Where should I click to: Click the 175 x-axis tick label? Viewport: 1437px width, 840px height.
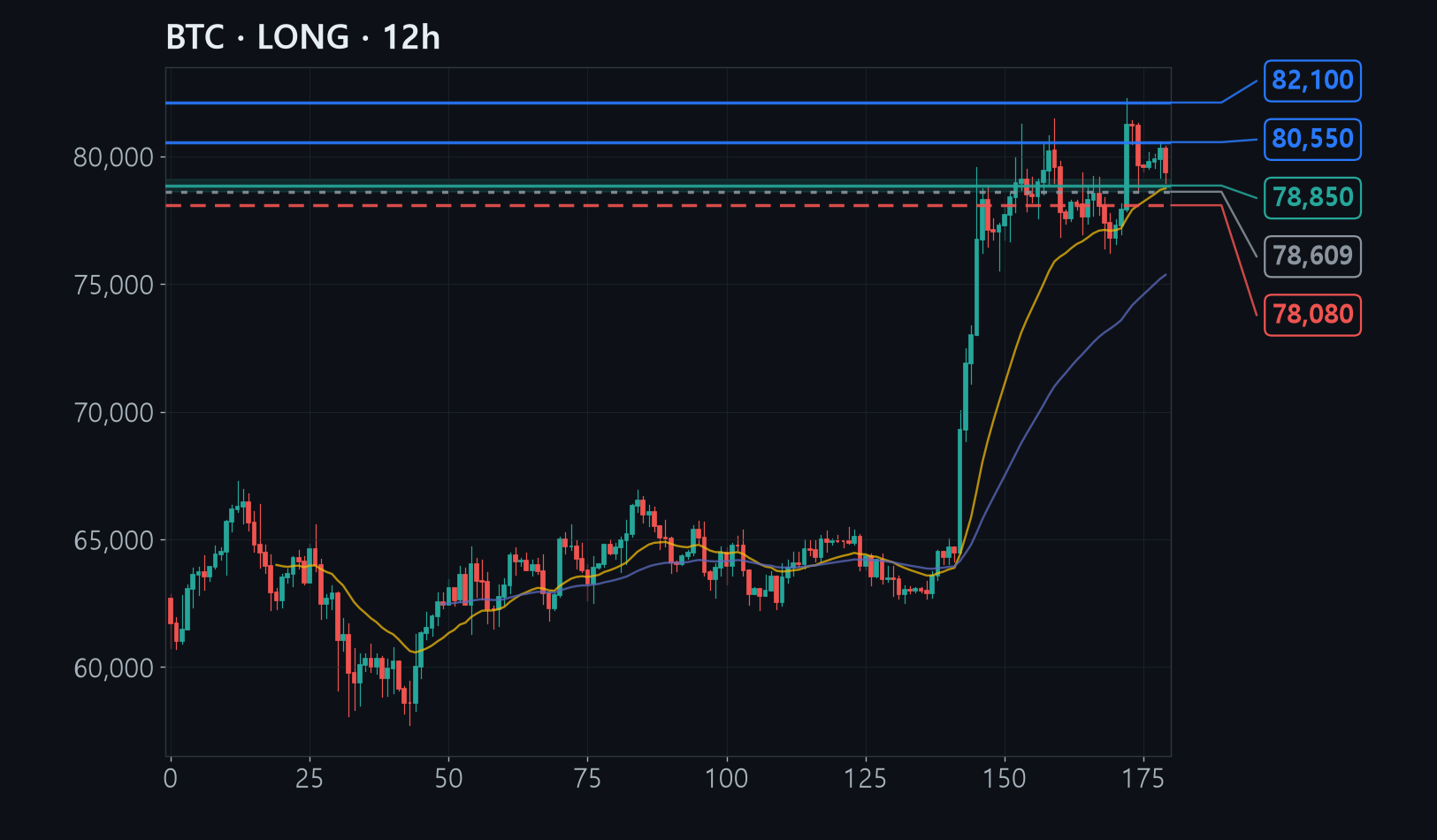click(1143, 779)
